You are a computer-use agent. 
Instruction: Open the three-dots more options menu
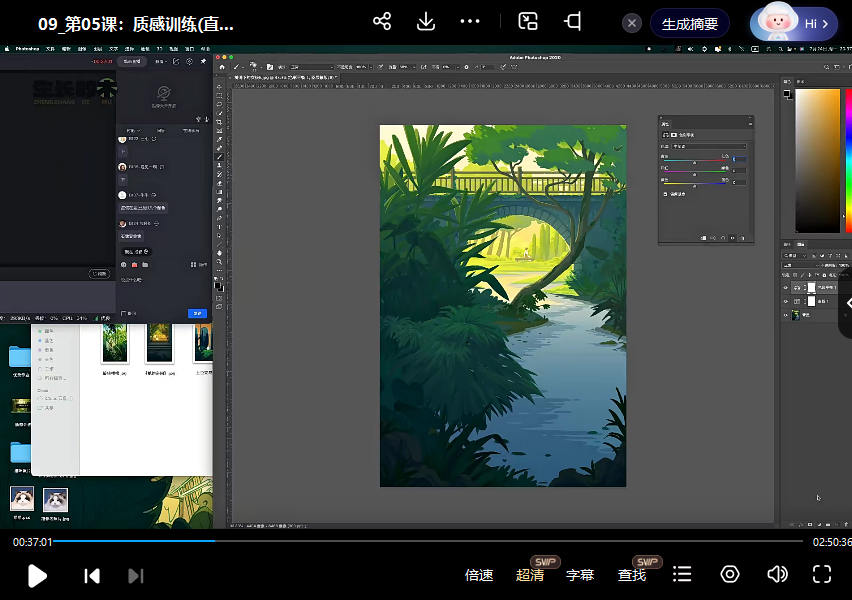pyautogui.click(x=470, y=22)
